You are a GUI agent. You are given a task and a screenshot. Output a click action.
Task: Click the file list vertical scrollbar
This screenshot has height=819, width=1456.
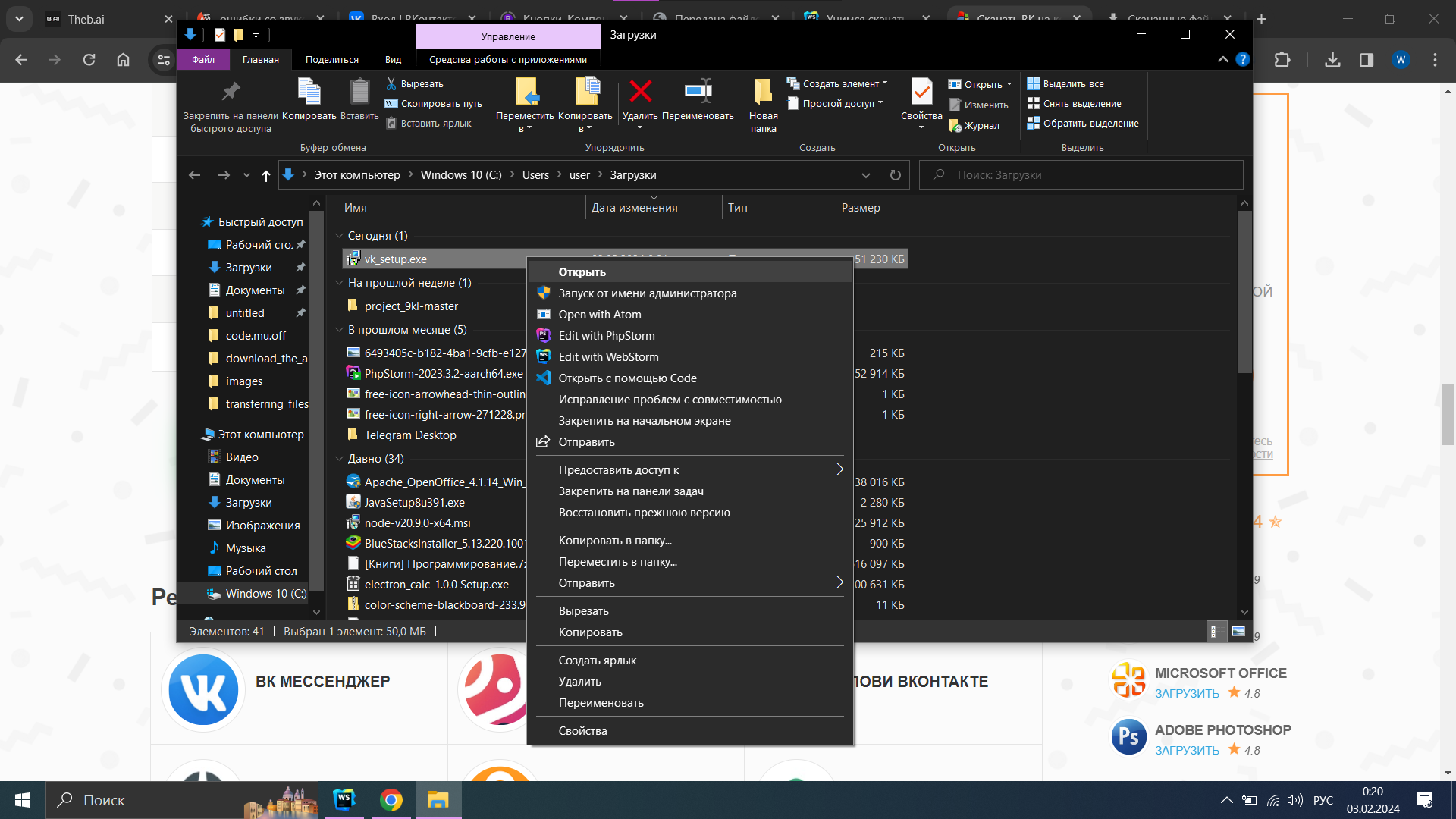(1244, 292)
